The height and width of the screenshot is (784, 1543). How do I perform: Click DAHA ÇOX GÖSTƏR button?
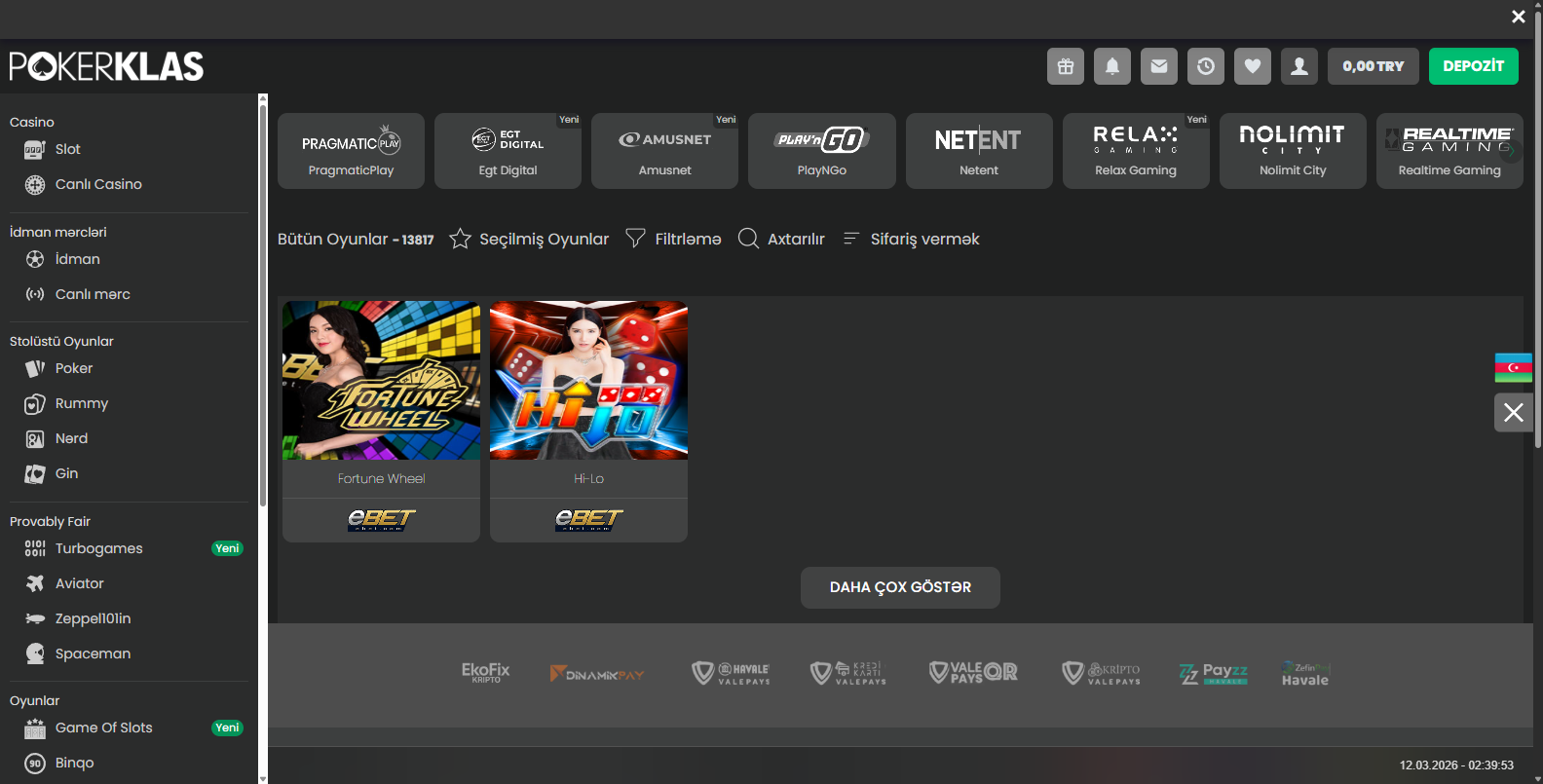click(x=900, y=587)
